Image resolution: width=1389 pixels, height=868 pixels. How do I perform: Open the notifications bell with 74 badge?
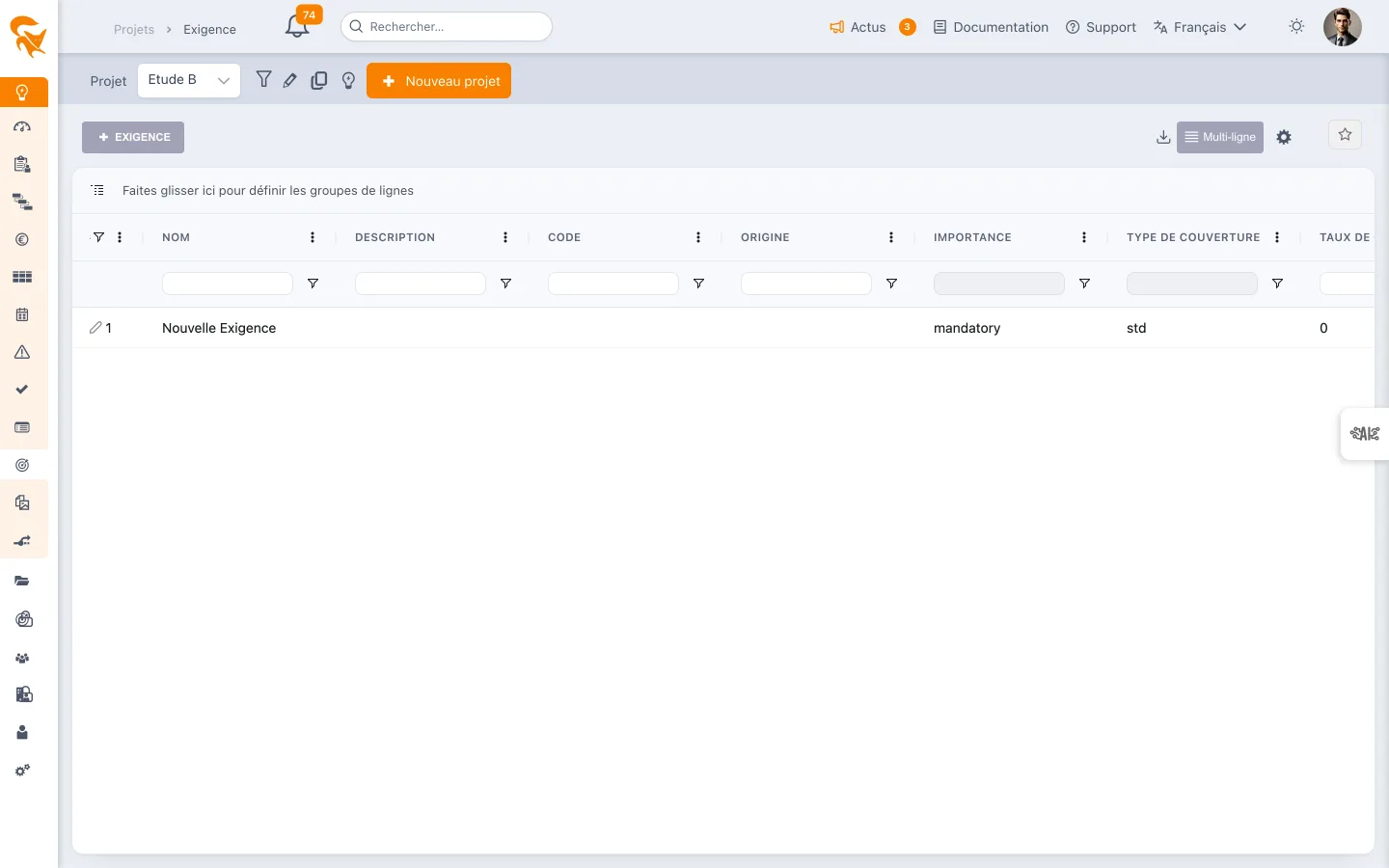[x=298, y=26]
